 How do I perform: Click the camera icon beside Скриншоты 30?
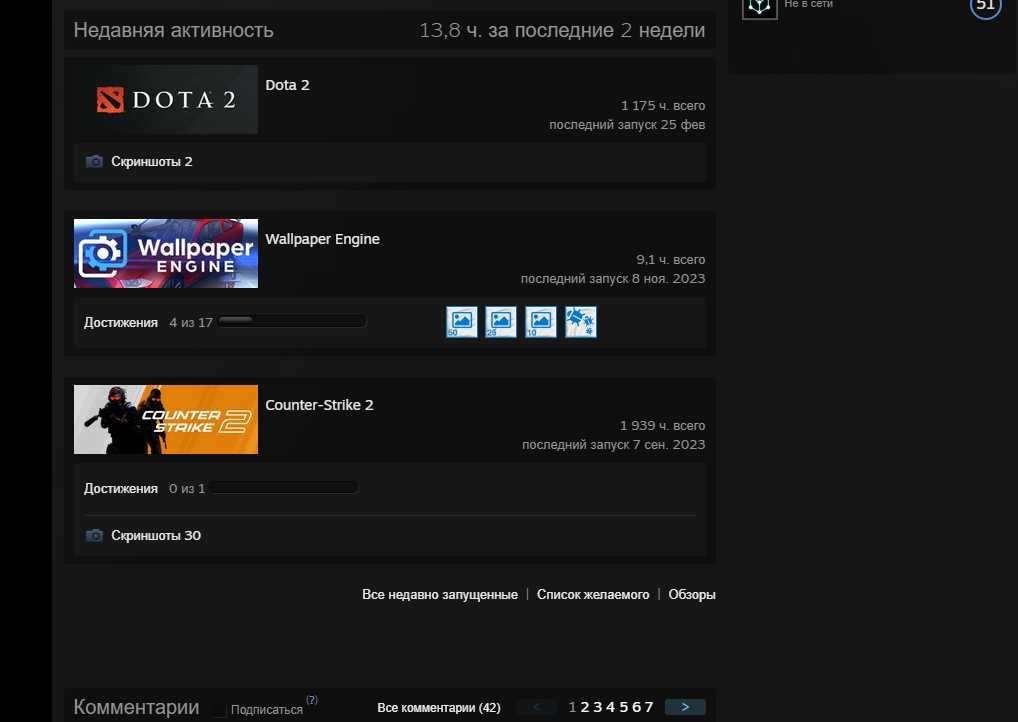coord(94,536)
